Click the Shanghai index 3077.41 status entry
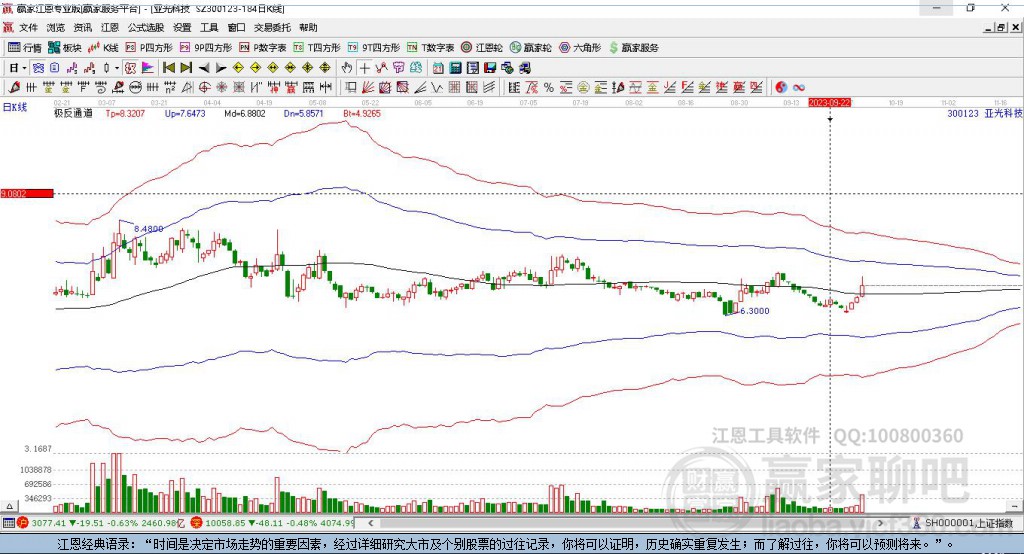This screenshot has height=554, width=1024. pyautogui.click(x=99, y=523)
